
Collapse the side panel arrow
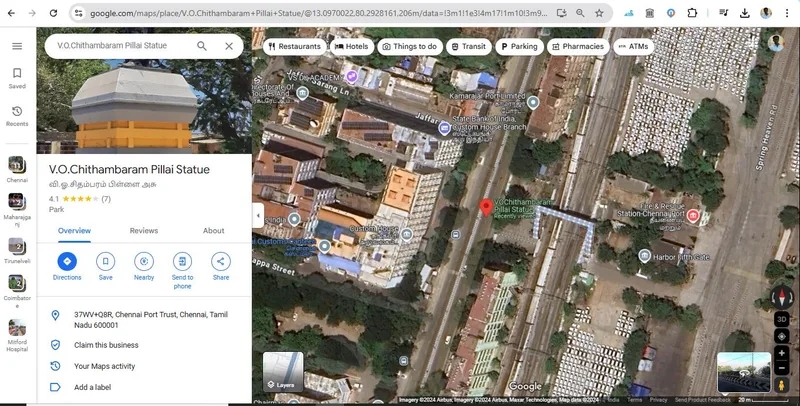tap(258, 216)
